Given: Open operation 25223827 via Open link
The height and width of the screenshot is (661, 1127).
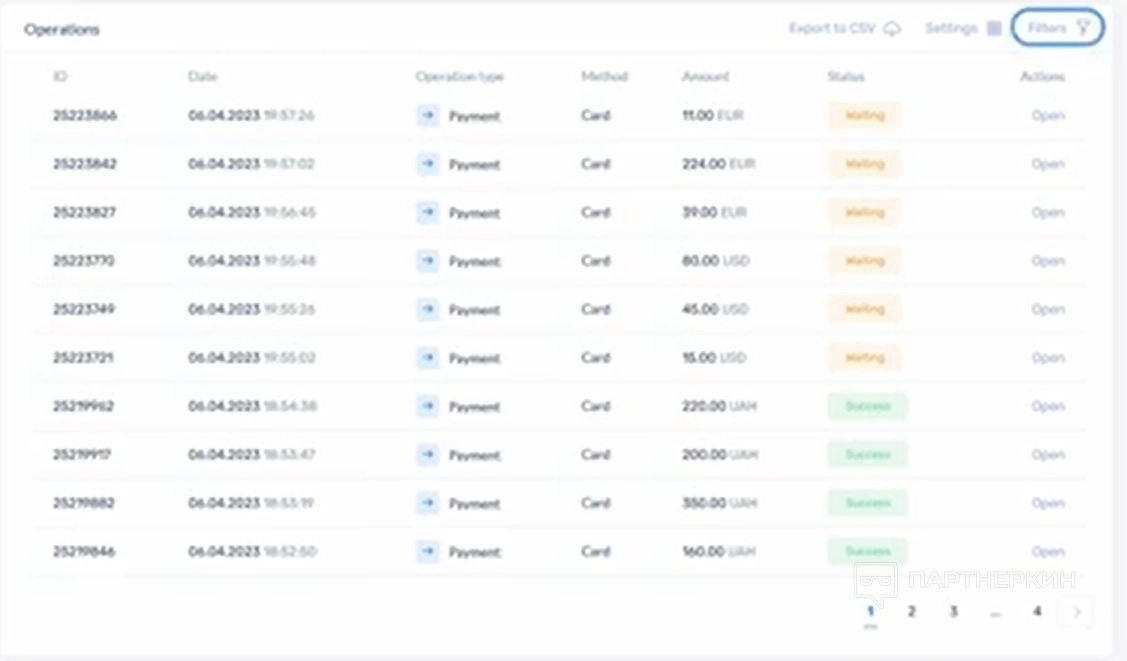Looking at the screenshot, I should 1048,213.
